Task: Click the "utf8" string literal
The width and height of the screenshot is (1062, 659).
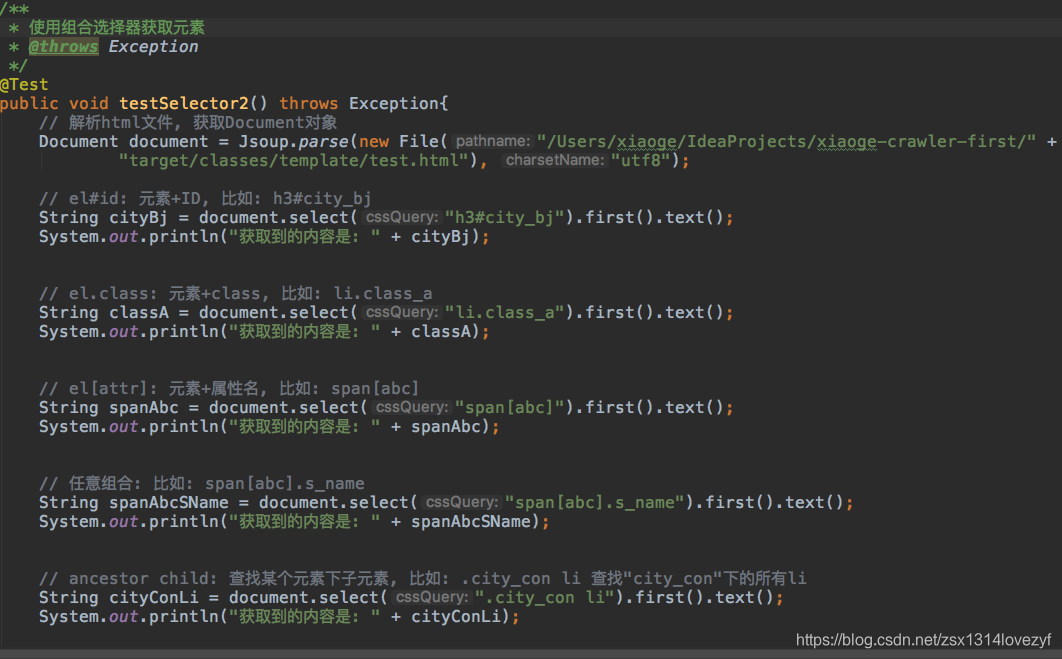Action: (x=641, y=161)
